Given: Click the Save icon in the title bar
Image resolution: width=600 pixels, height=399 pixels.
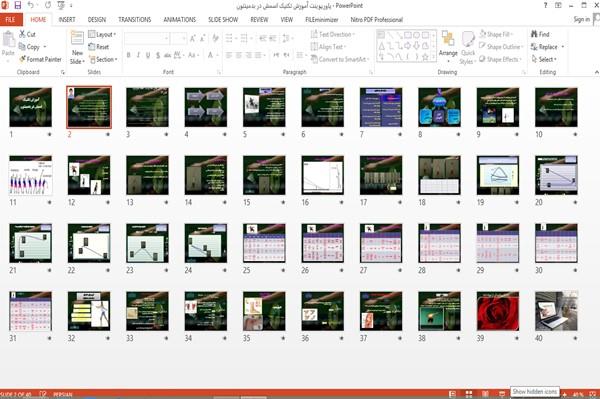Looking at the screenshot, I should pyautogui.click(x=18, y=5).
